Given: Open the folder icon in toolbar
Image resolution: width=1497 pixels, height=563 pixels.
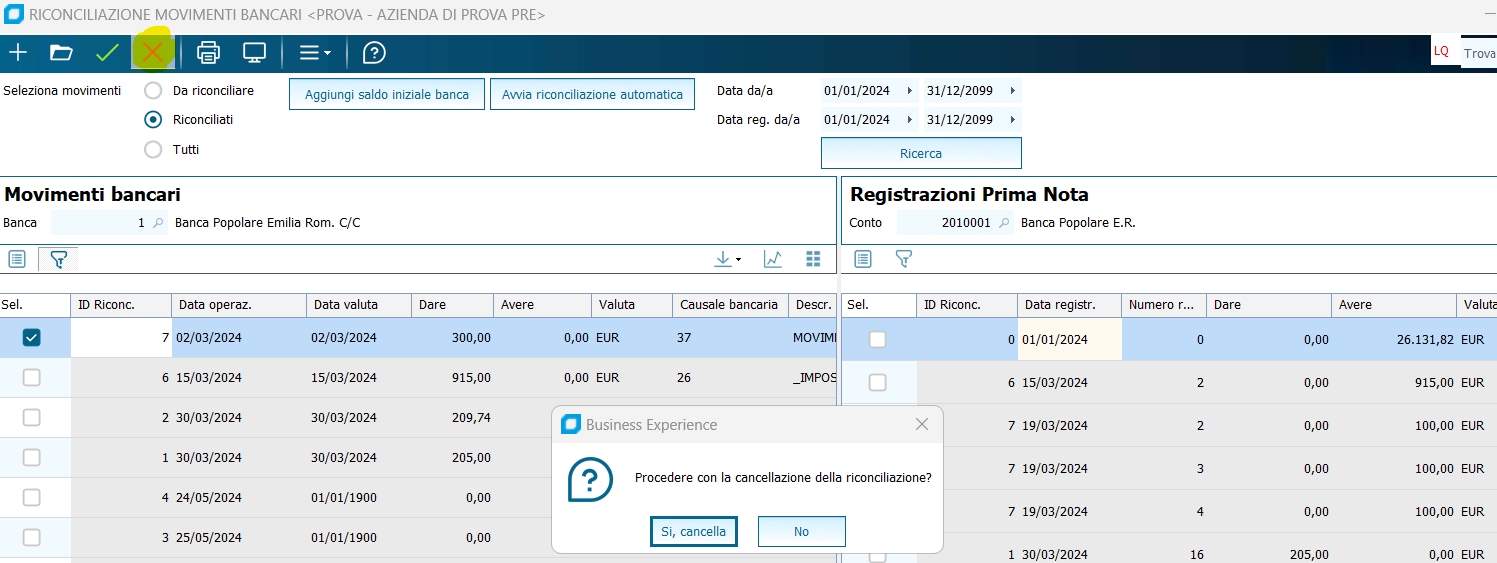Looking at the screenshot, I should pos(61,53).
